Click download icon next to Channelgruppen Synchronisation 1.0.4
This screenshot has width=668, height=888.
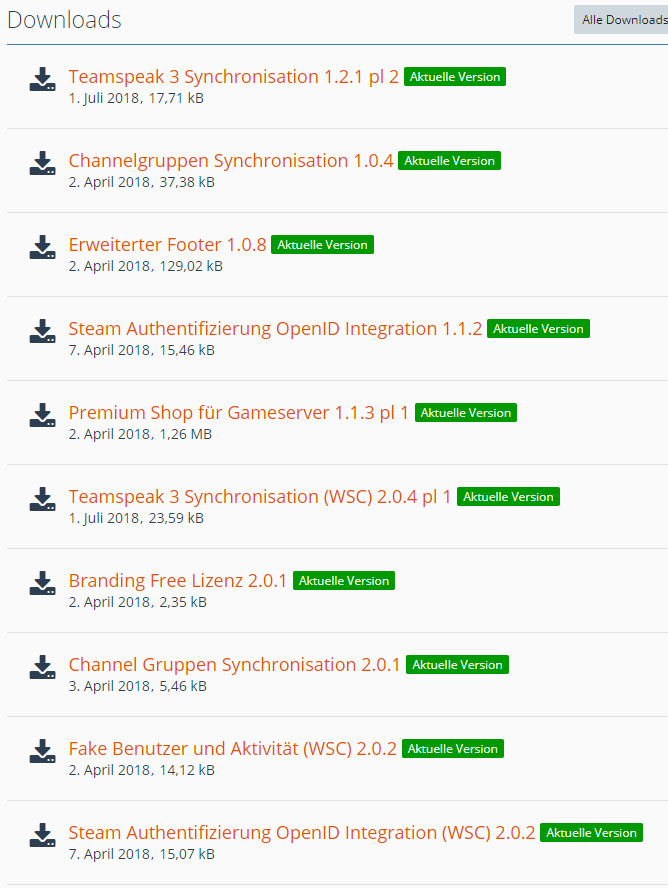pos(42,164)
